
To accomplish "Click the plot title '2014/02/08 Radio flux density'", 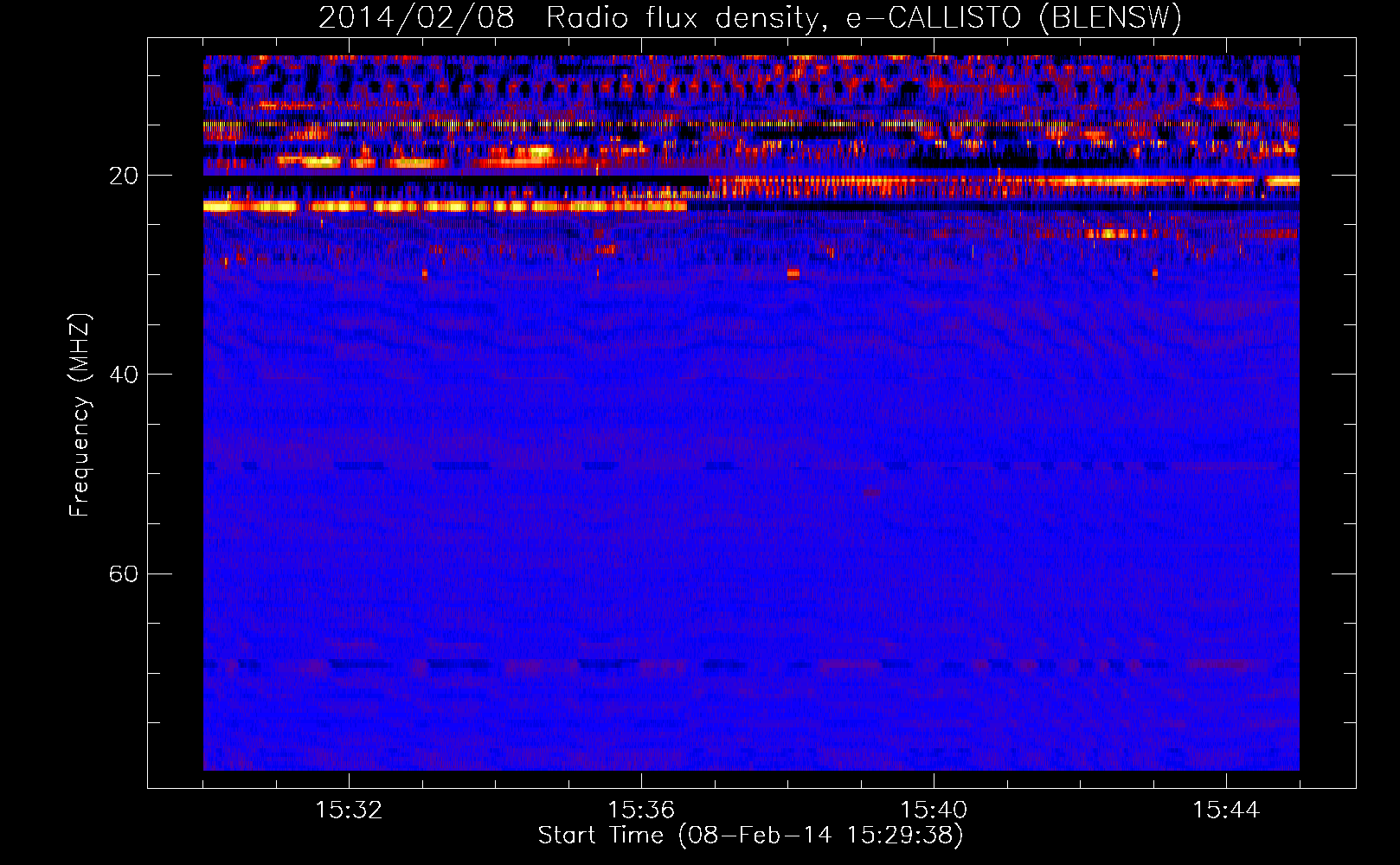I will [572, 18].
